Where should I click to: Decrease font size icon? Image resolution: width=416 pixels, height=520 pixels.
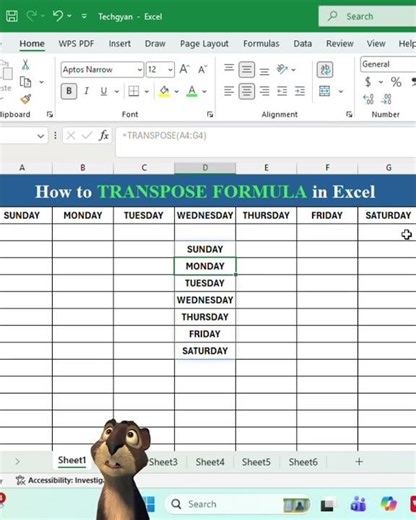tap(202, 69)
